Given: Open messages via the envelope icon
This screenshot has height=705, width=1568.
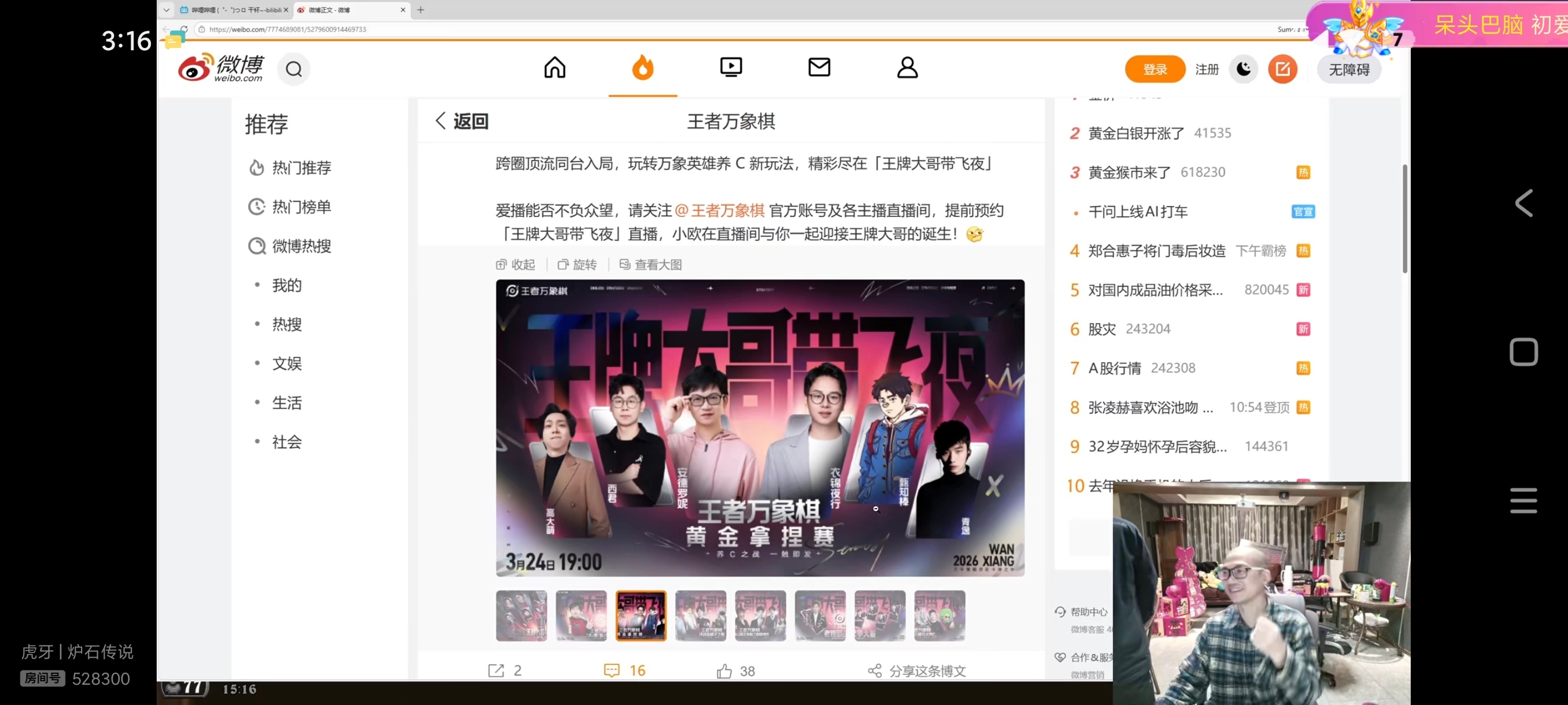Looking at the screenshot, I should point(819,68).
